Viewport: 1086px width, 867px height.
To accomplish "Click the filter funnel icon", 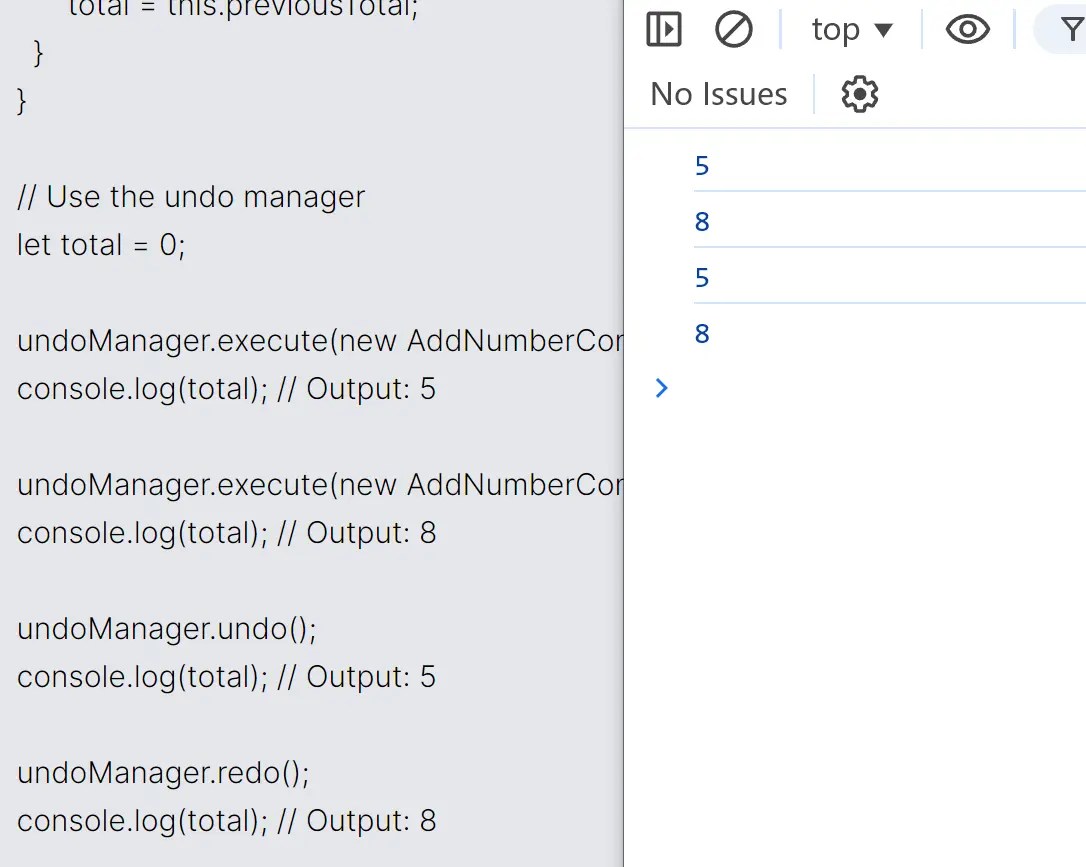I will coord(1071,29).
